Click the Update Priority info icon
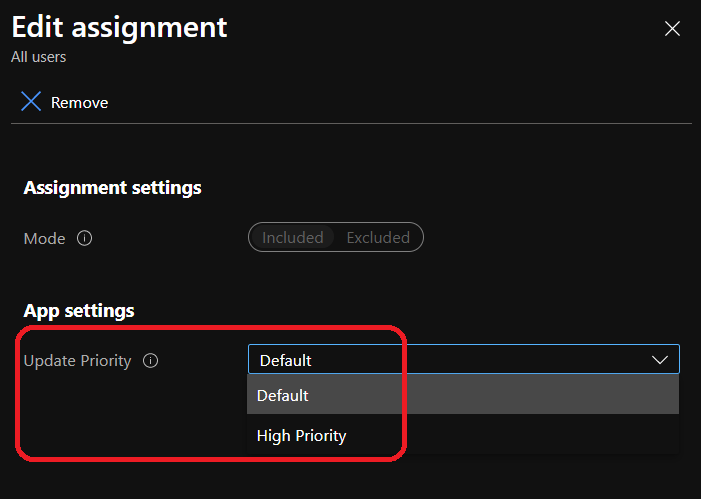 point(151,361)
